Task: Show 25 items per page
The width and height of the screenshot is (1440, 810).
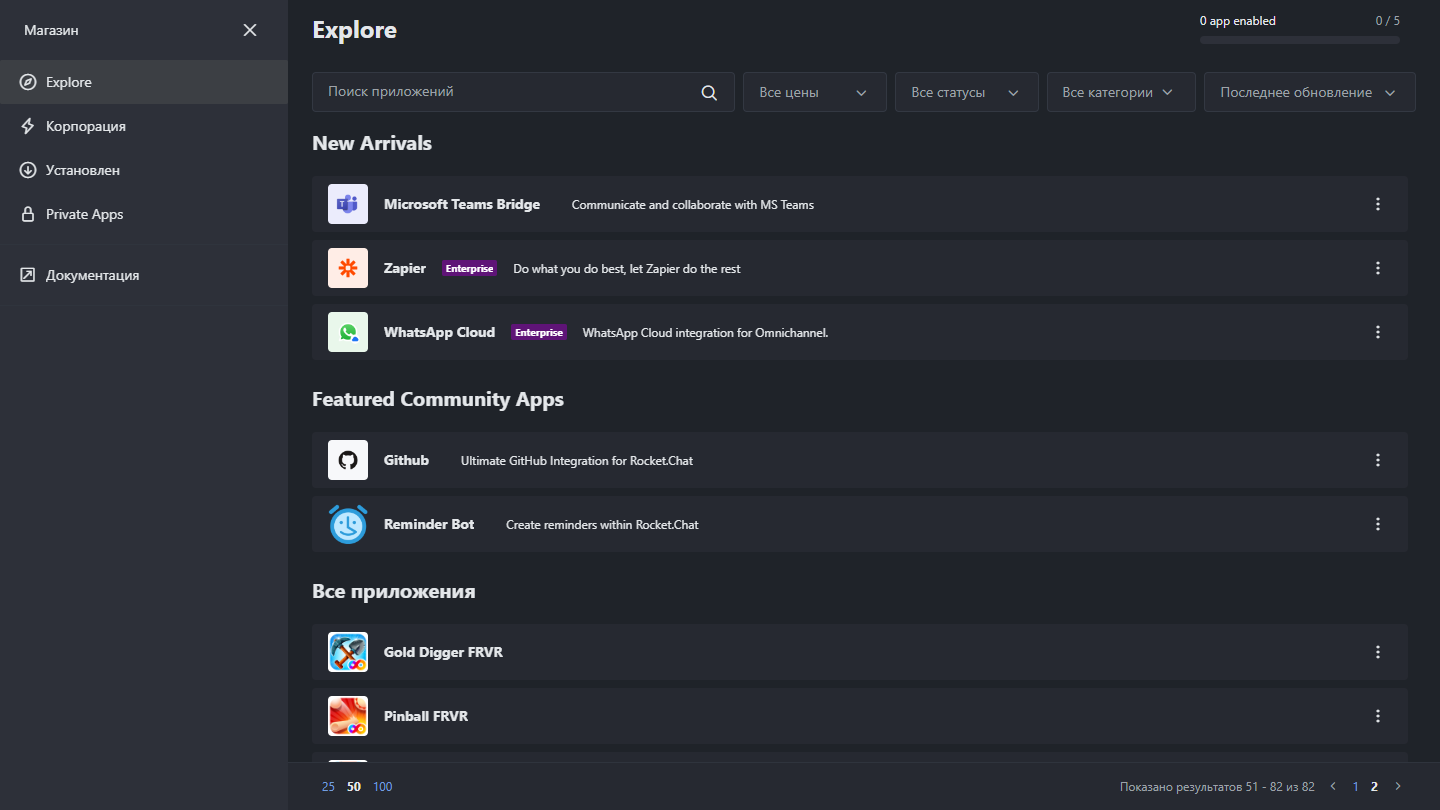Action: (x=328, y=787)
